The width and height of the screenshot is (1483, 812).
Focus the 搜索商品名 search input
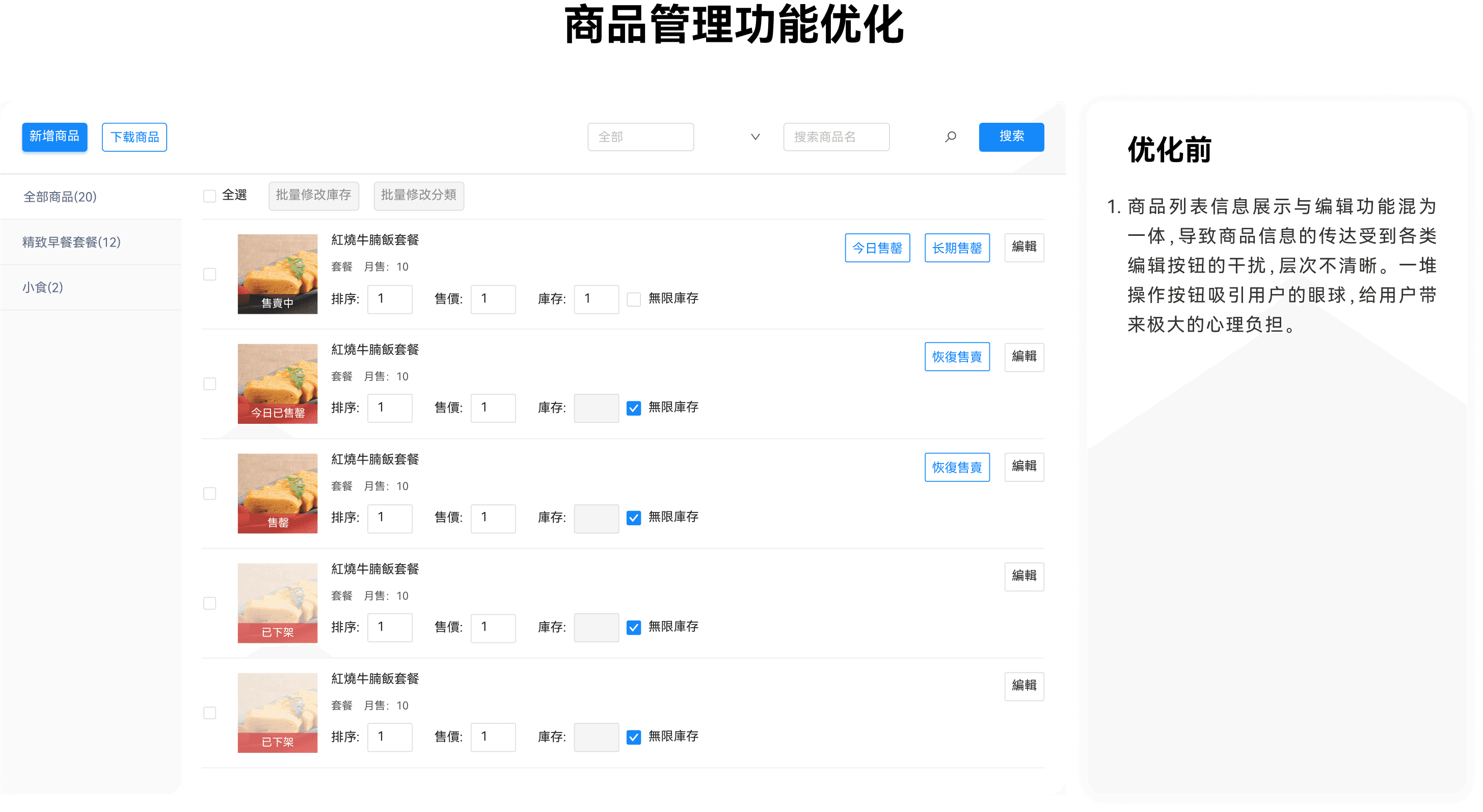836,137
